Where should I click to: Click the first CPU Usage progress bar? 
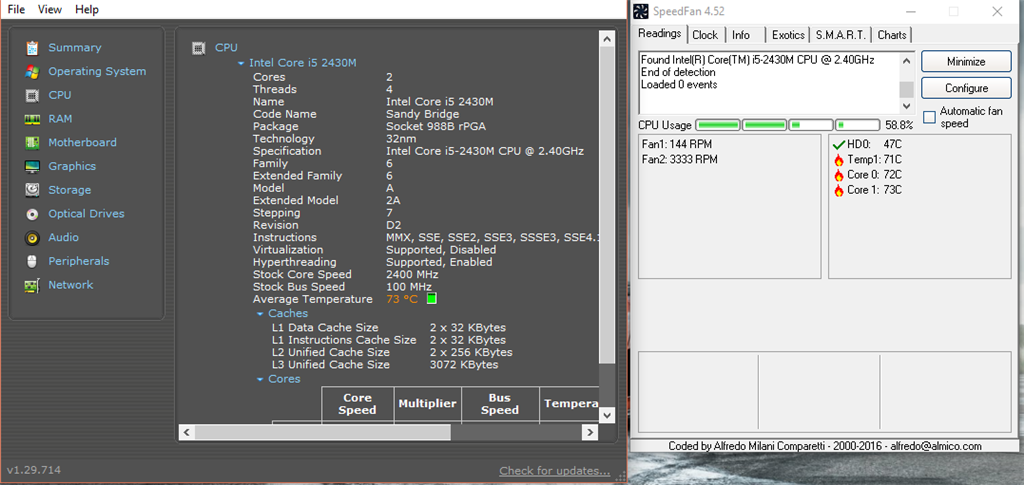click(718, 125)
